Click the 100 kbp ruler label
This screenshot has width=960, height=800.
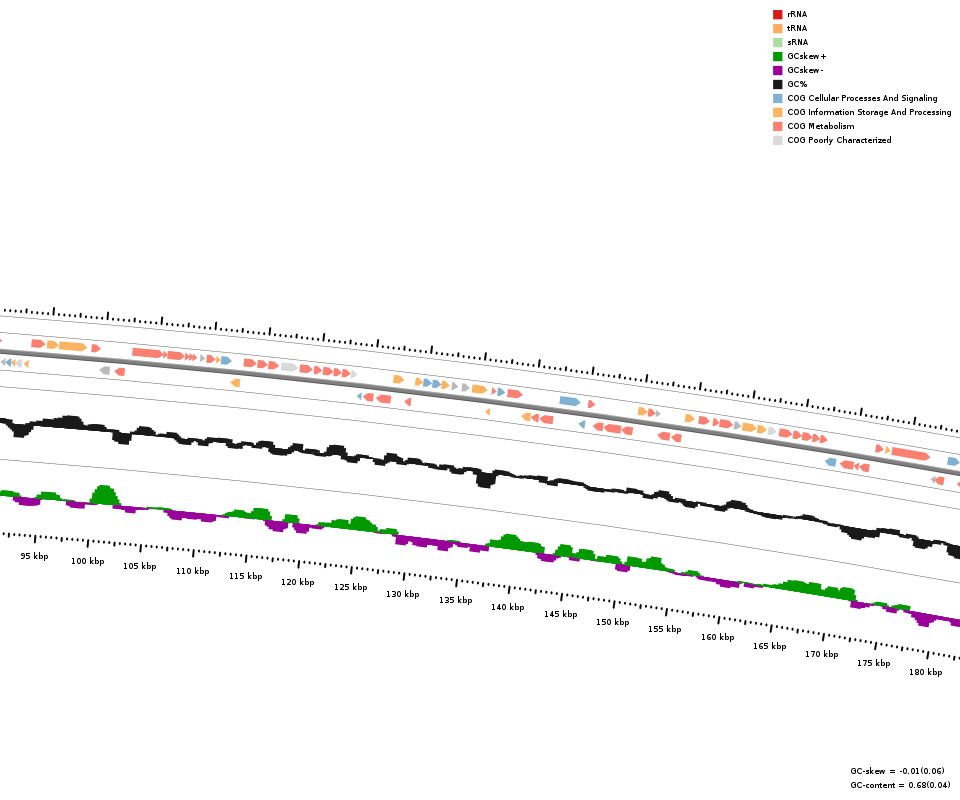tap(87, 561)
